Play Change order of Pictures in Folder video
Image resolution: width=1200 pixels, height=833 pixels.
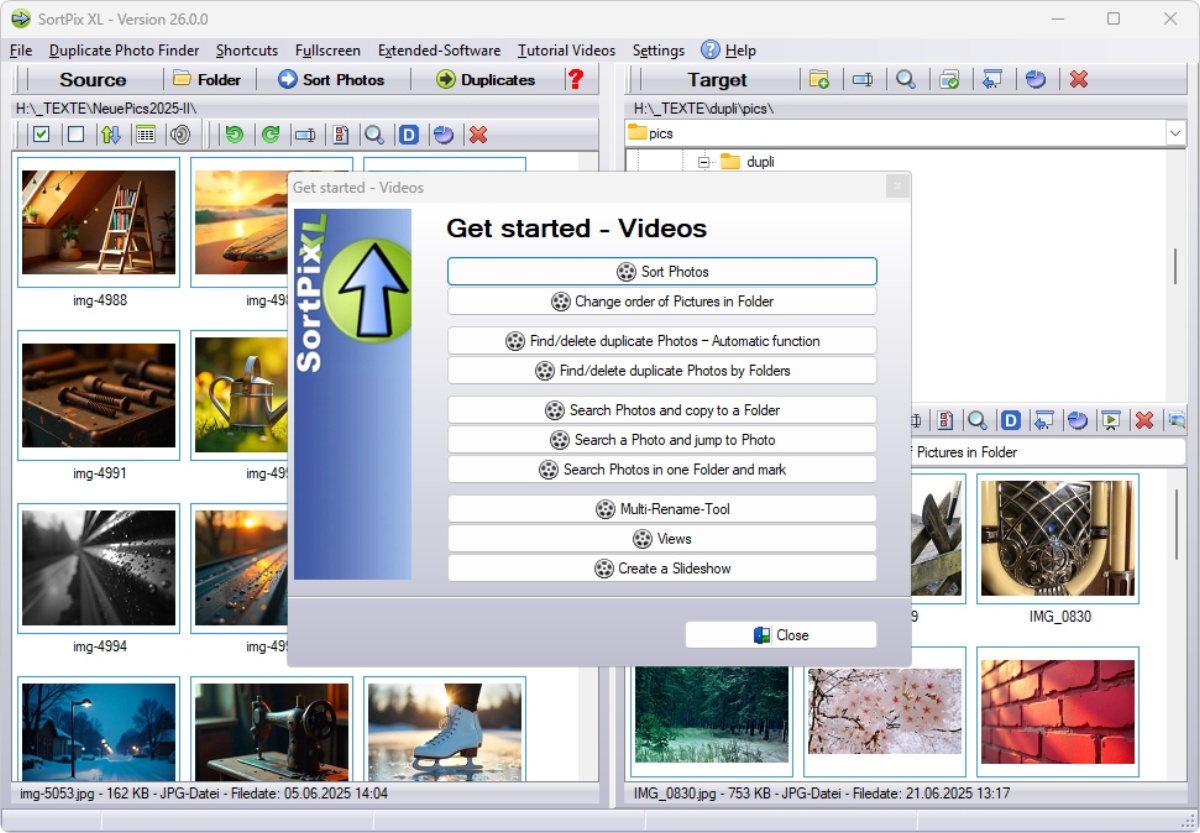662,301
